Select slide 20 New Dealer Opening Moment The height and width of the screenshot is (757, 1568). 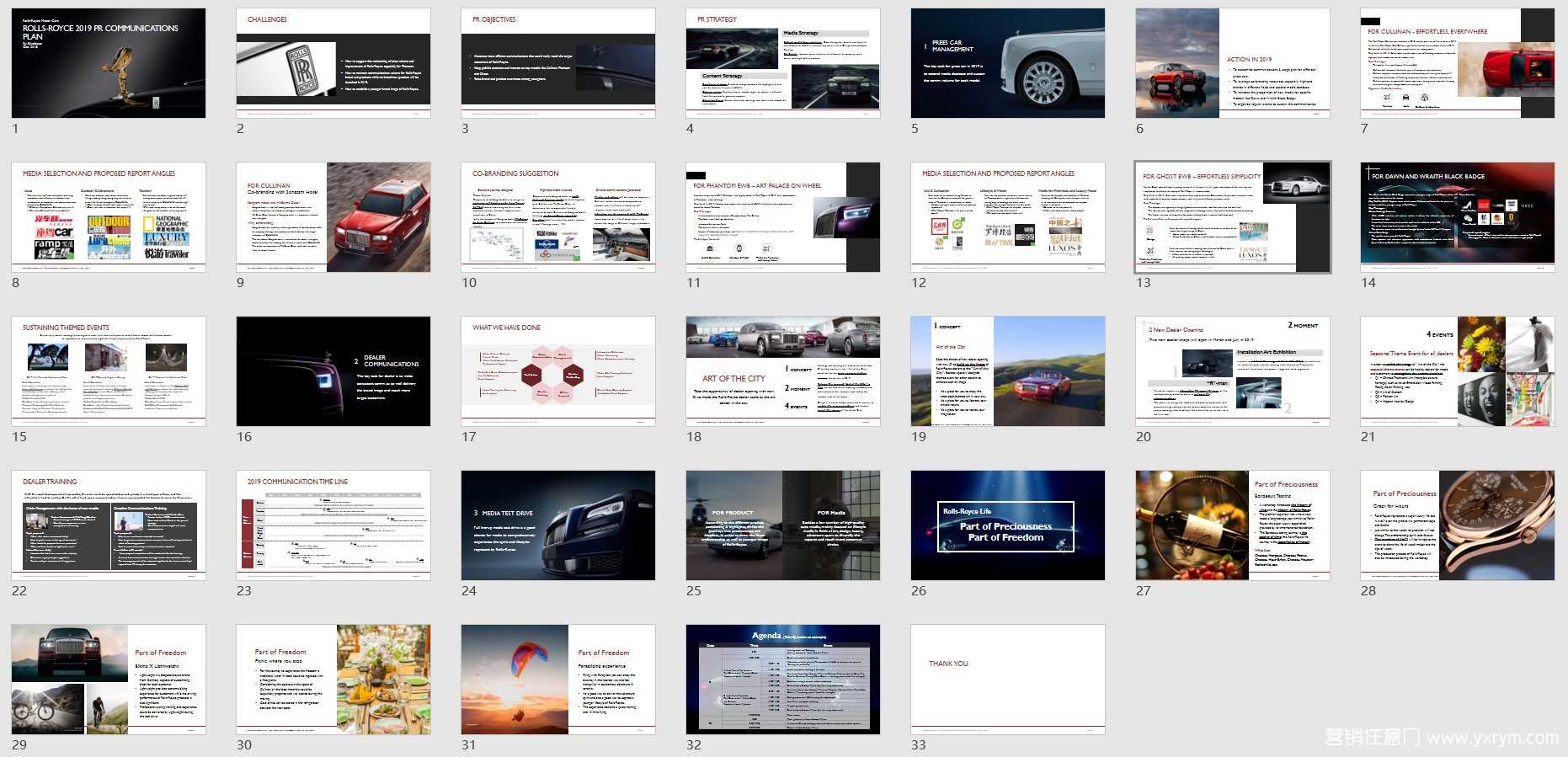click(1233, 371)
